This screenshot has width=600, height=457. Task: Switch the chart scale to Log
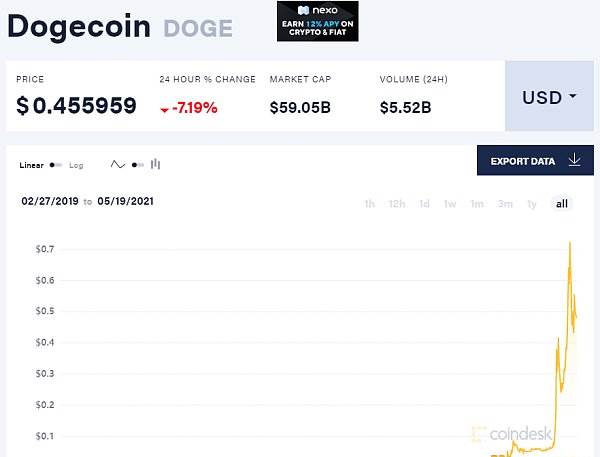pos(76,165)
